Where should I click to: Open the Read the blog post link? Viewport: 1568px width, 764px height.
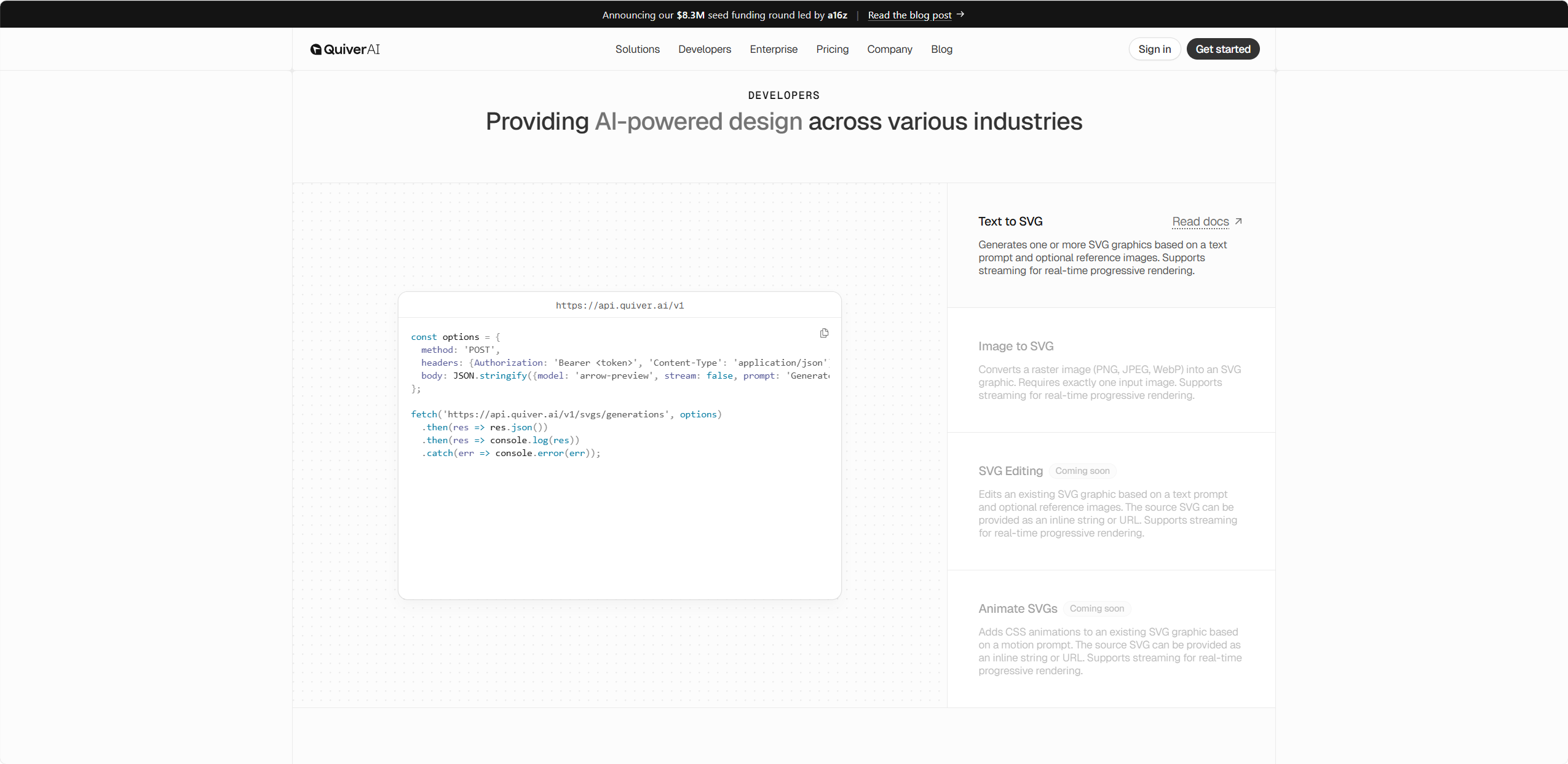coord(909,15)
